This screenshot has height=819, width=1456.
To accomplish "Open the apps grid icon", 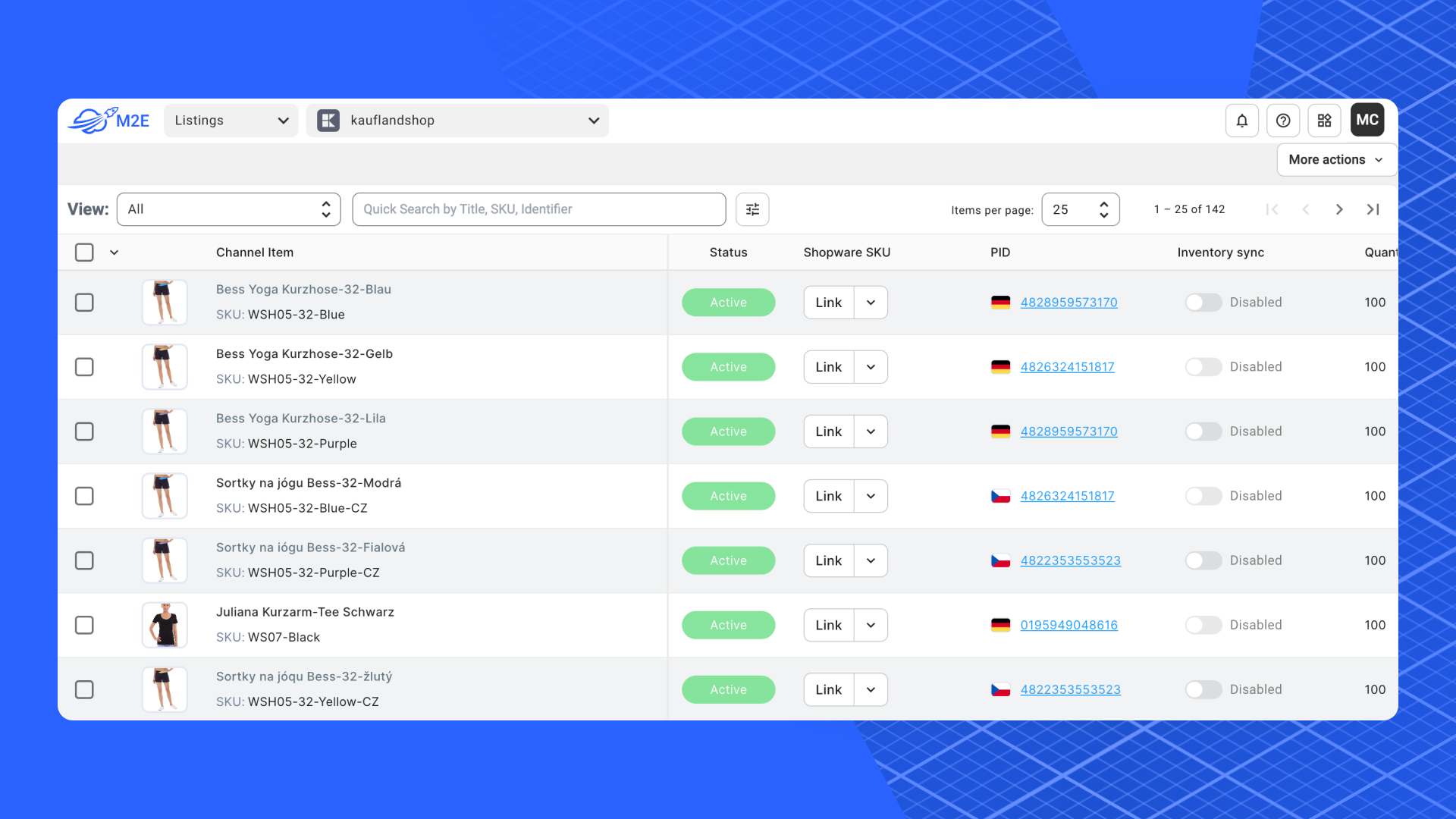I will click(1325, 120).
